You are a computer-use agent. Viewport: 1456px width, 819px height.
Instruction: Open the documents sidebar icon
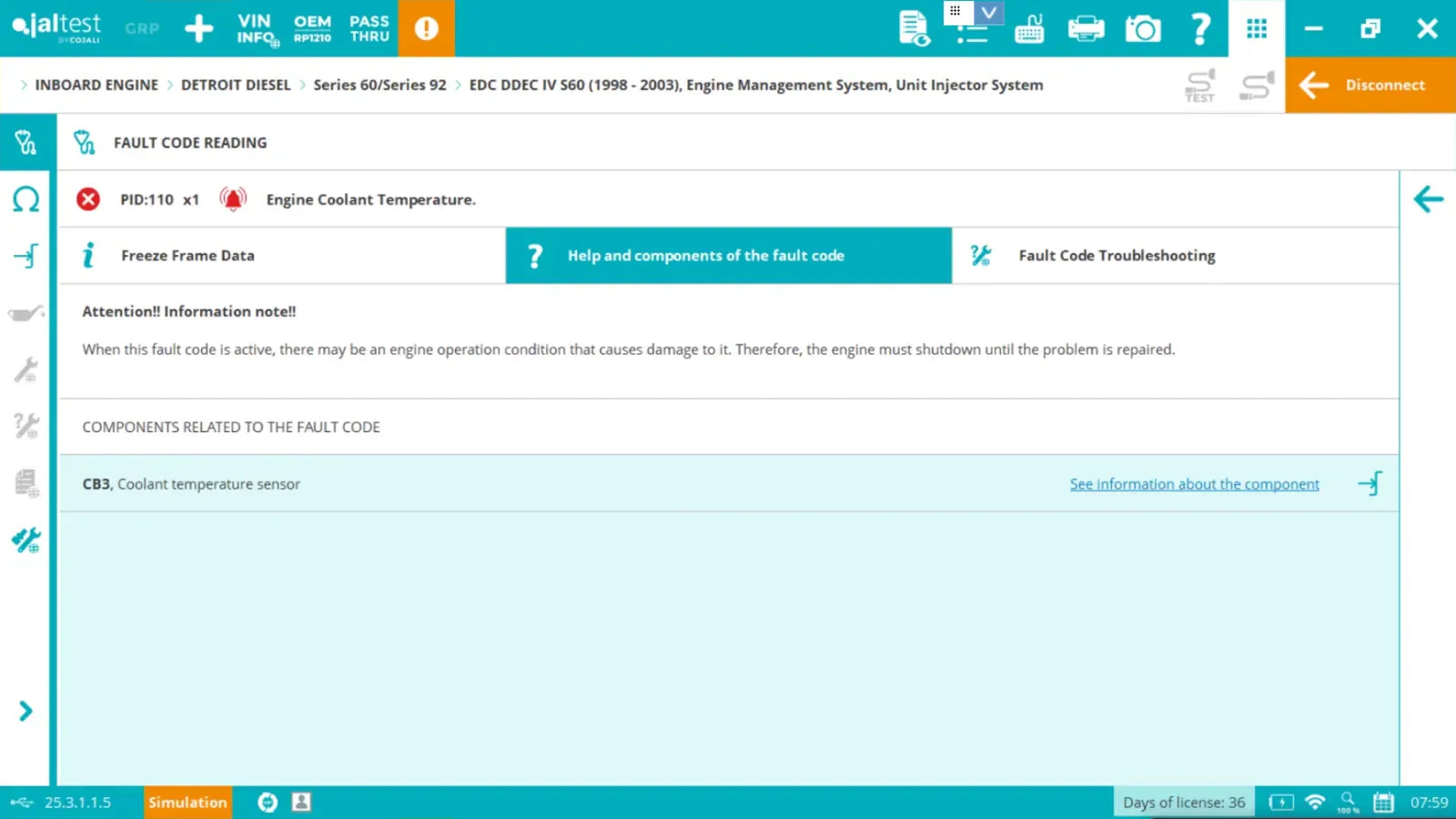coord(26,483)
